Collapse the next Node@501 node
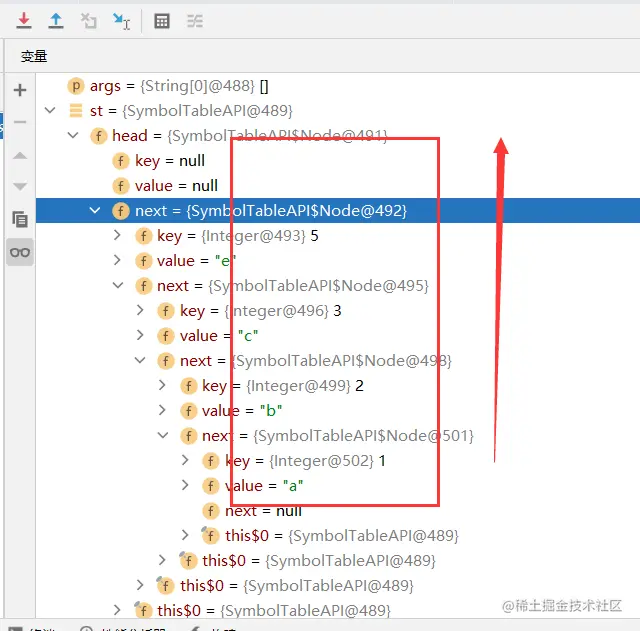Image resolution: width=640 pixels, height=631 pixels. (x=163, y=435)
